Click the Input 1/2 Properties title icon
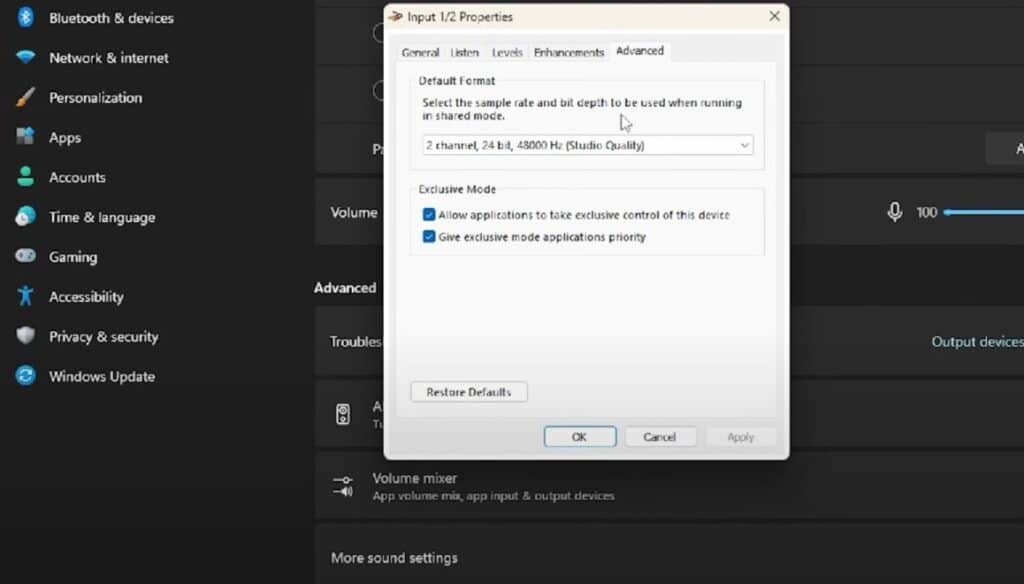Viewport: 1024px width, 584px height. [395, 16]
